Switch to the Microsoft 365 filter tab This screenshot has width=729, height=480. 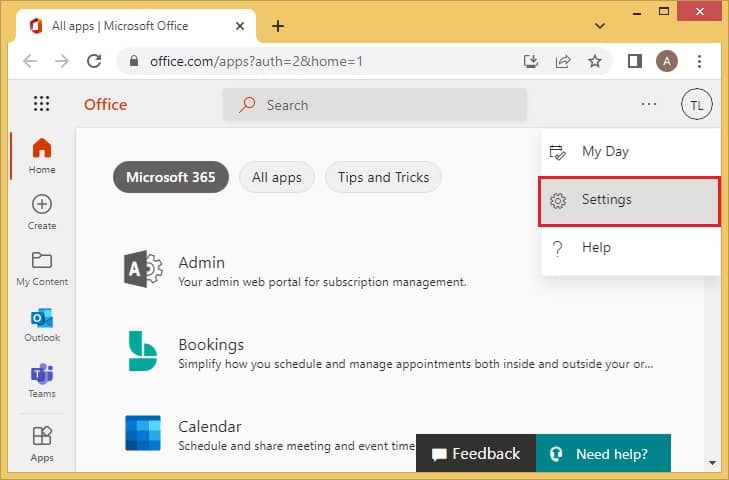(x=171, y=177)
